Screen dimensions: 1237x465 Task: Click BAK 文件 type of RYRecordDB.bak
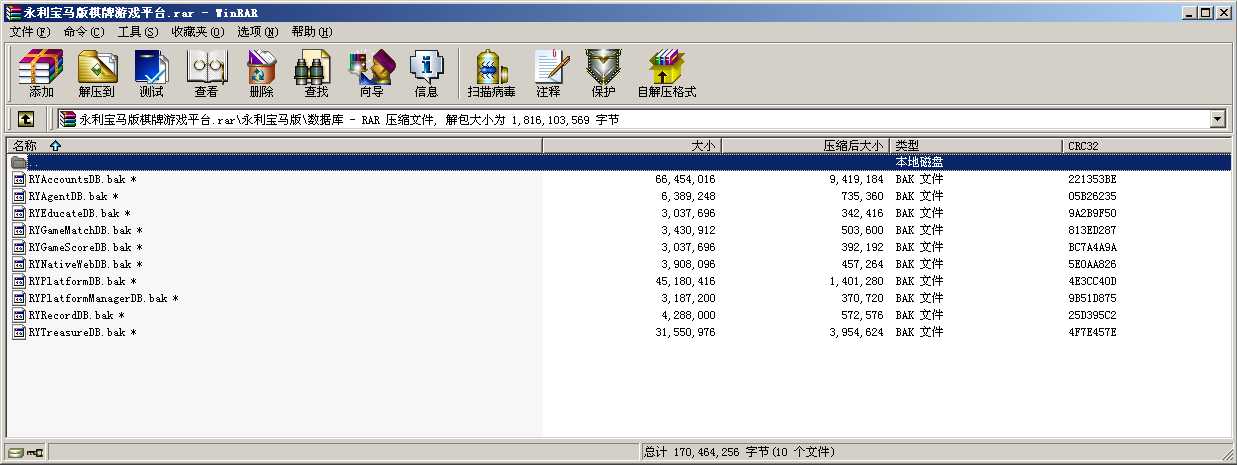(x=919, y=315)
